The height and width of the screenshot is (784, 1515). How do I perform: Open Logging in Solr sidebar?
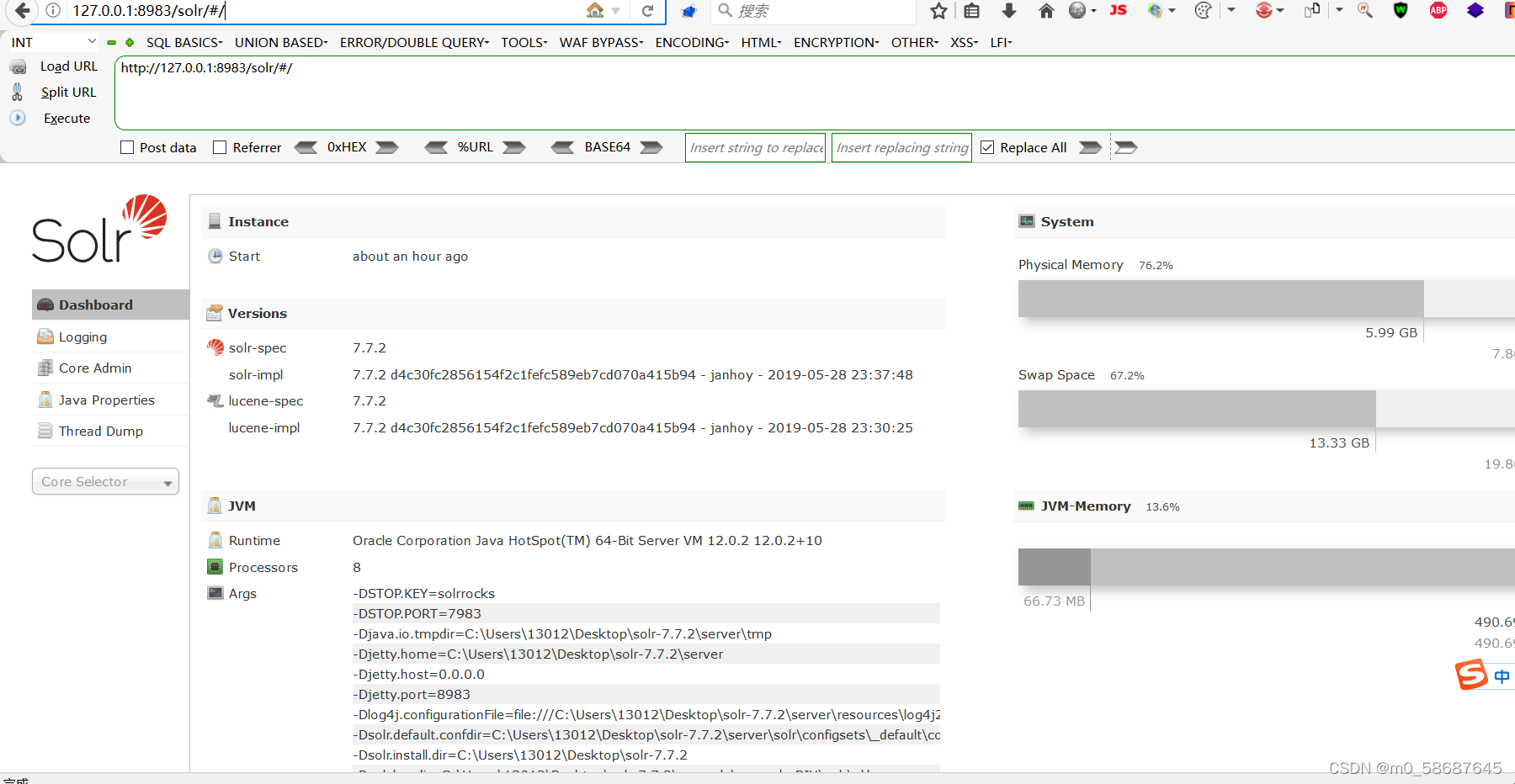[110, 336]
